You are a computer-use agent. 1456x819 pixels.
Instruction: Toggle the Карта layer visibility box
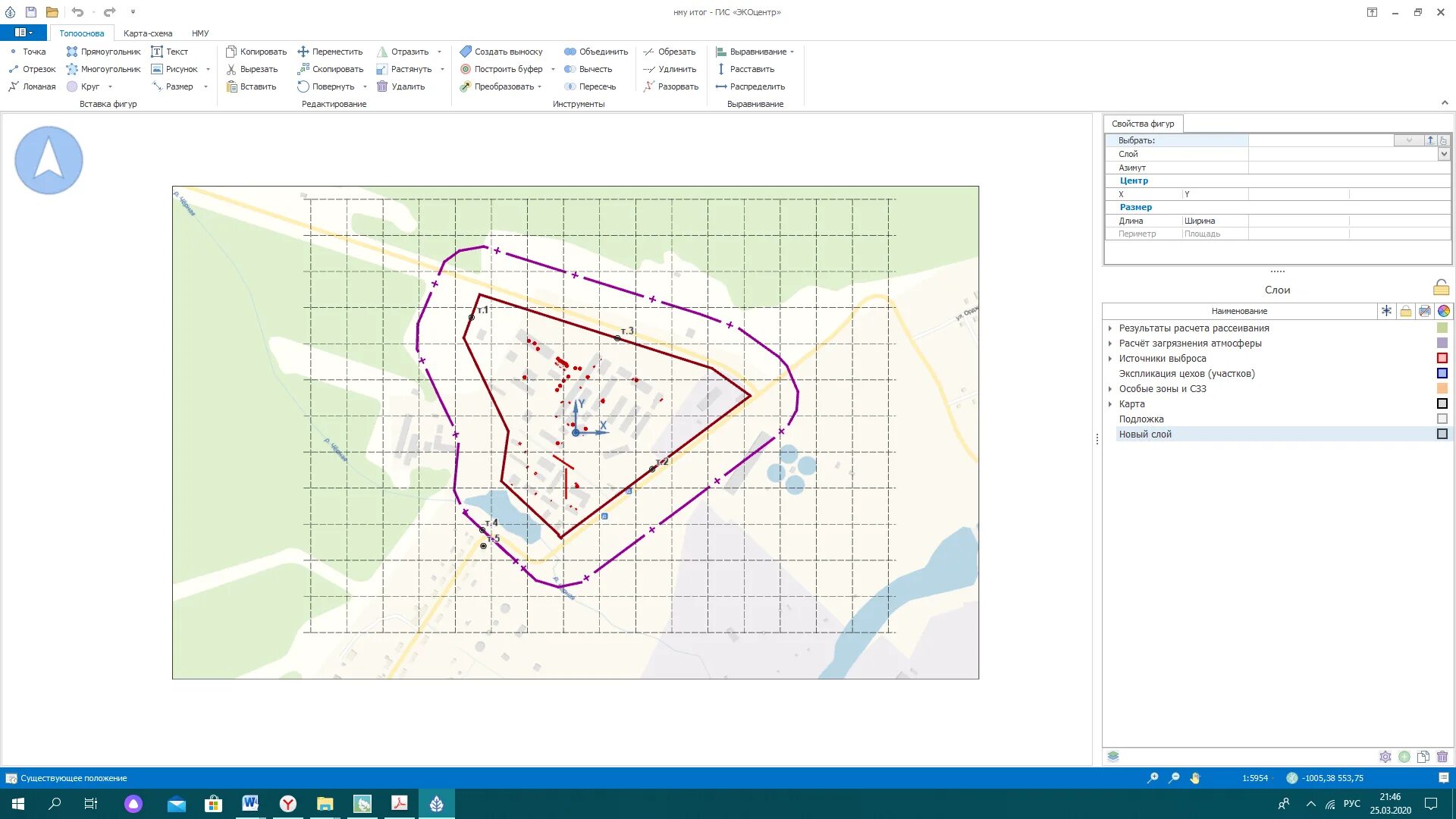(1442, 404)
